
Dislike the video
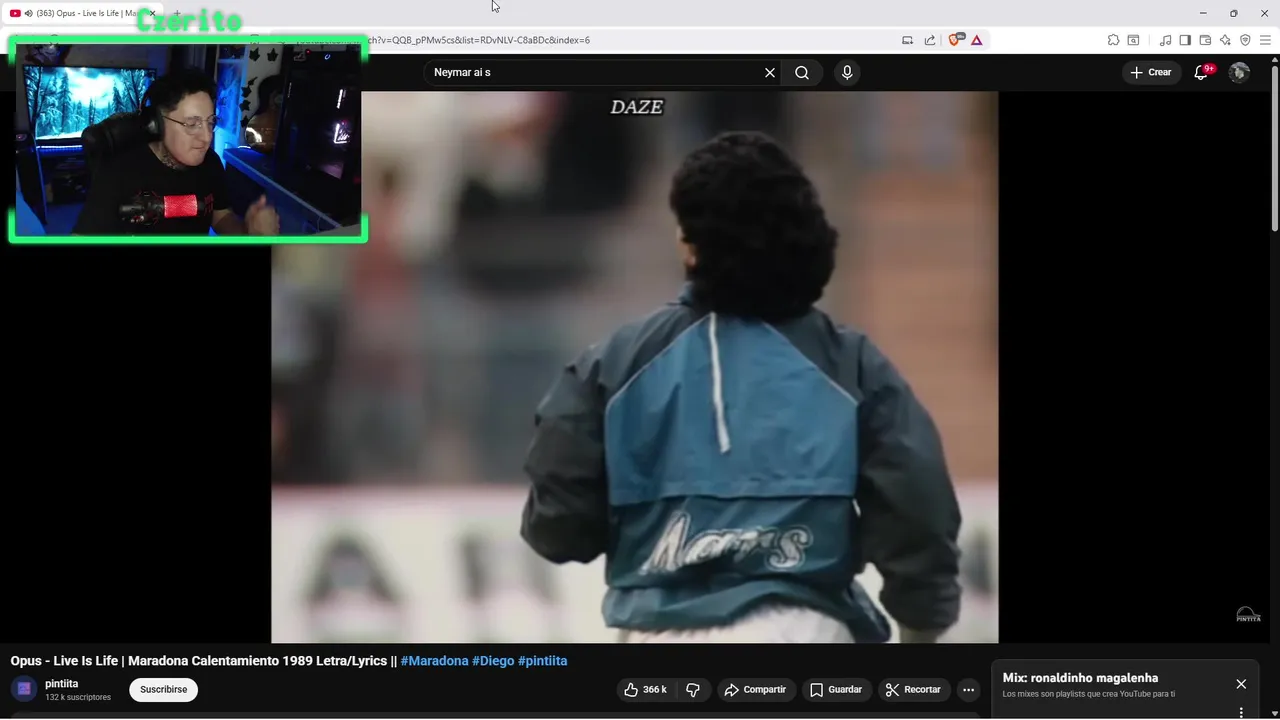(x=693, y=690)
